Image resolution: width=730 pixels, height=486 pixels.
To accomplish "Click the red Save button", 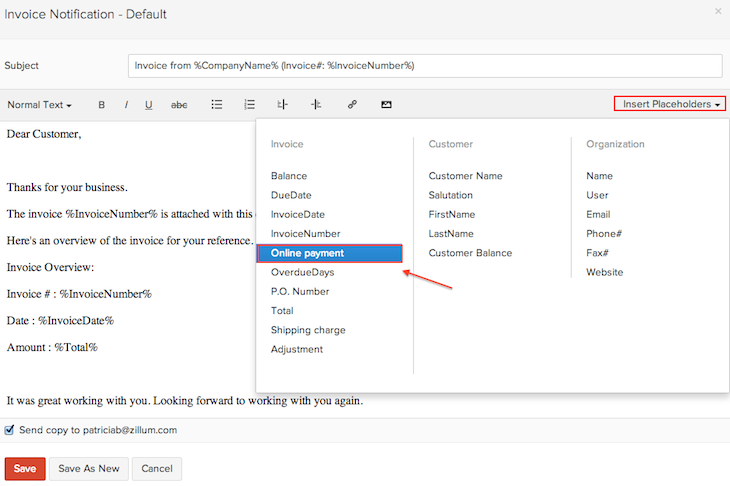I will (25, 468).
